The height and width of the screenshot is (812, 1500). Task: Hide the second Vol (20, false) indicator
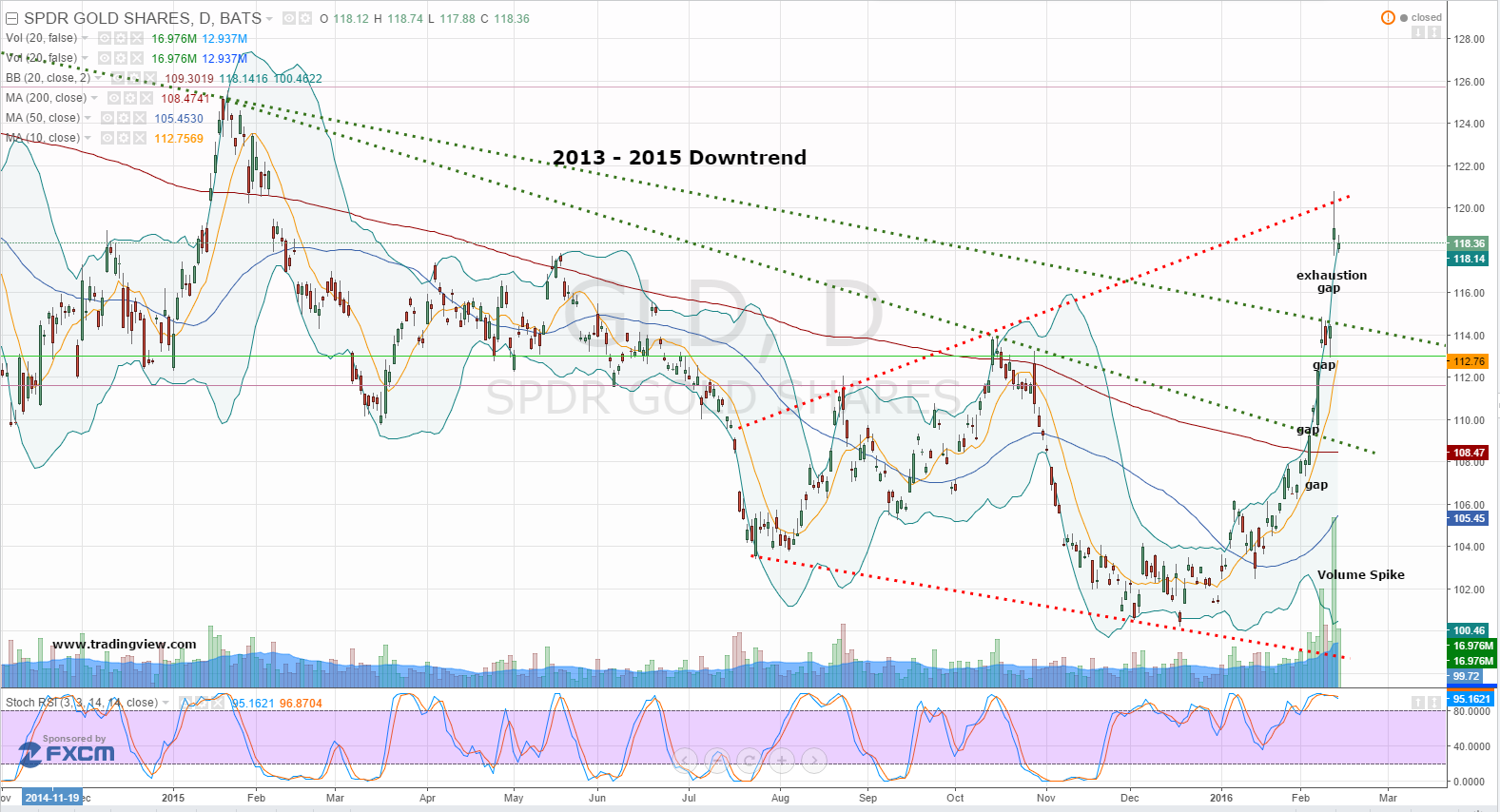[105, 58]
